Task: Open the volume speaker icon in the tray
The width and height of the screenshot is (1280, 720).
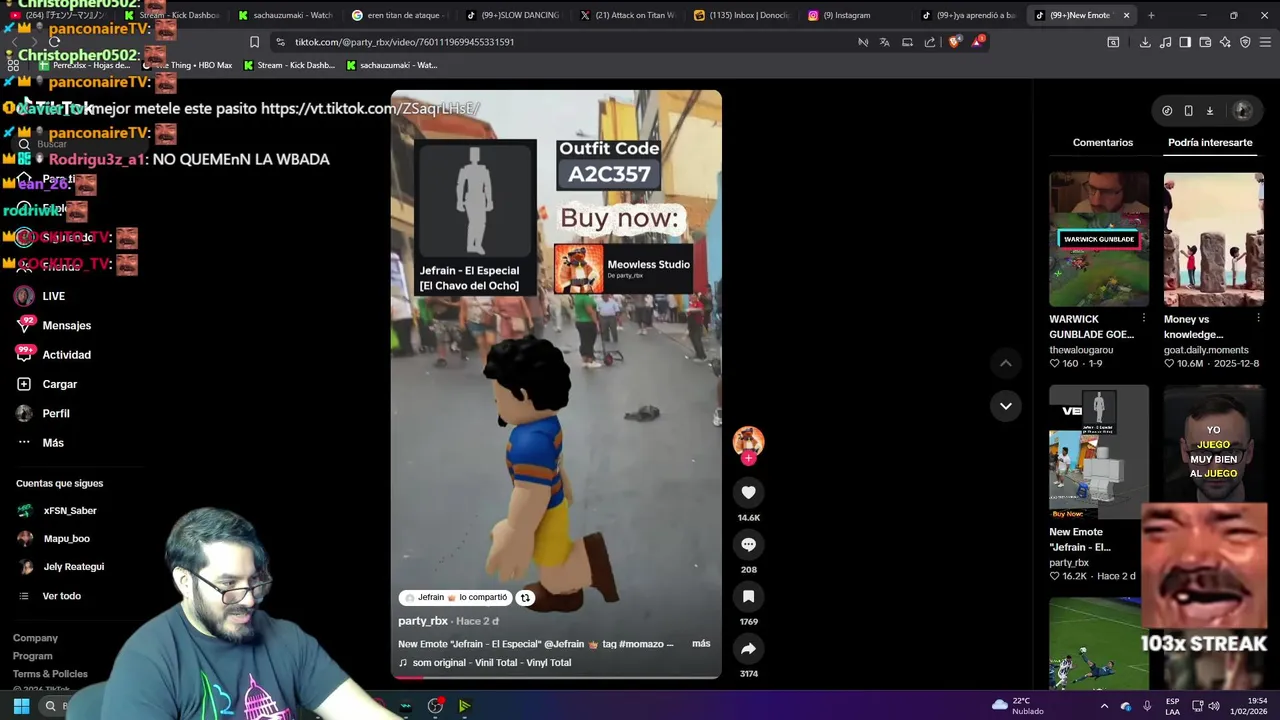Action: (x=1214, y=706)
